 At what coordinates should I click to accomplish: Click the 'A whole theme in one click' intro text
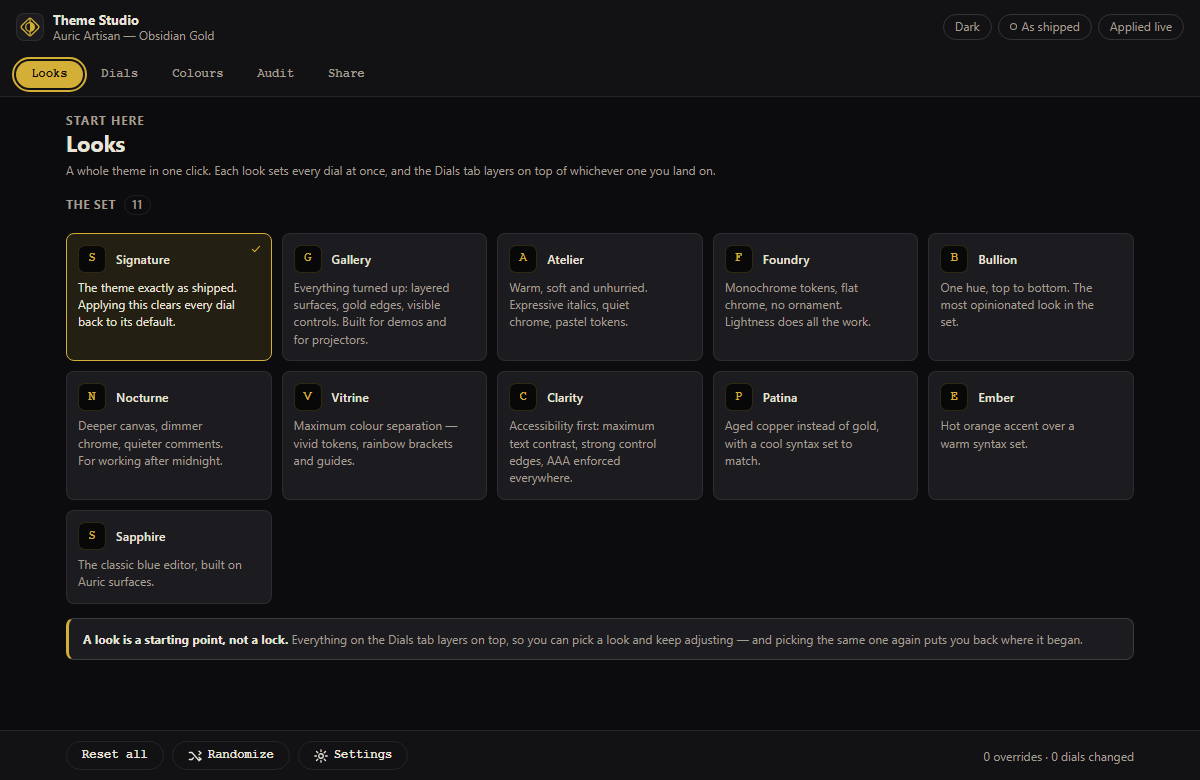[391, 171]
